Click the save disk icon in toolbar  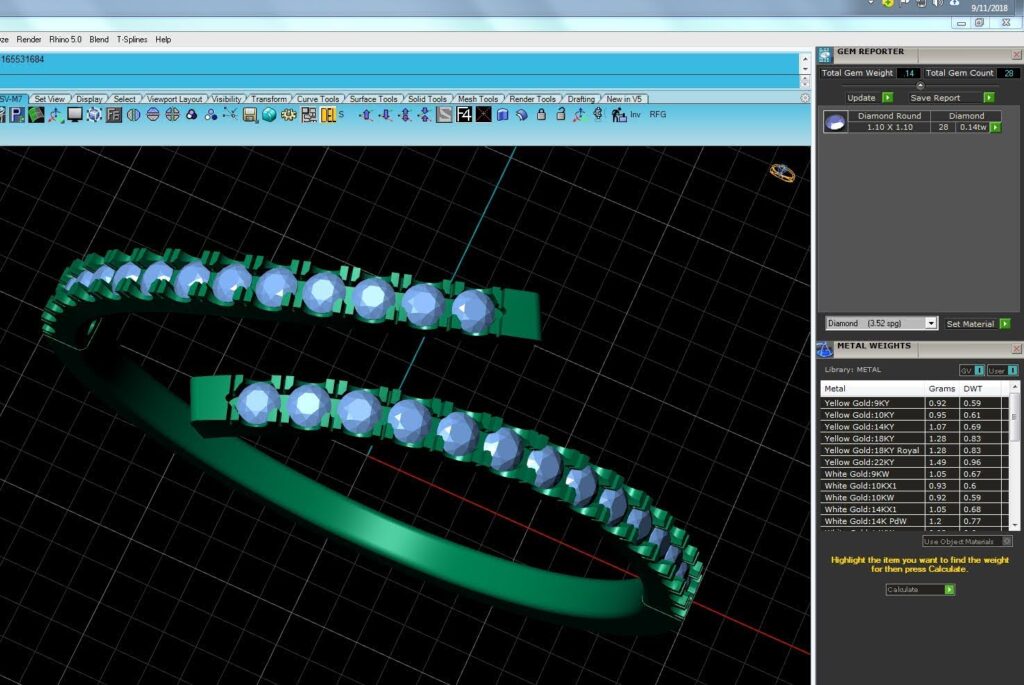tap(249, 115)
